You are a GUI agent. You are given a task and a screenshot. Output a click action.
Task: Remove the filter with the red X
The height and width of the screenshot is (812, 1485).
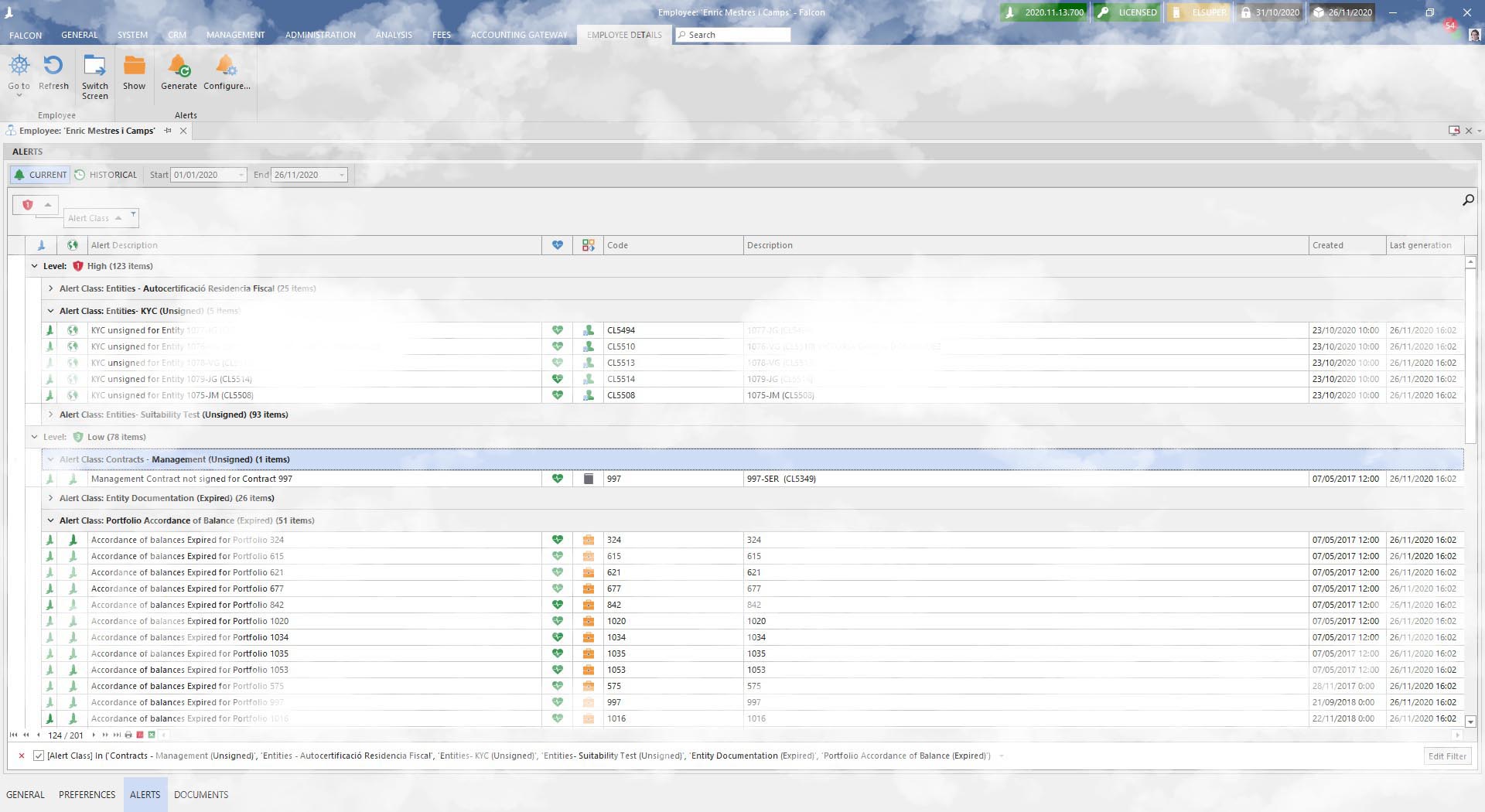(x=22, y=756)
